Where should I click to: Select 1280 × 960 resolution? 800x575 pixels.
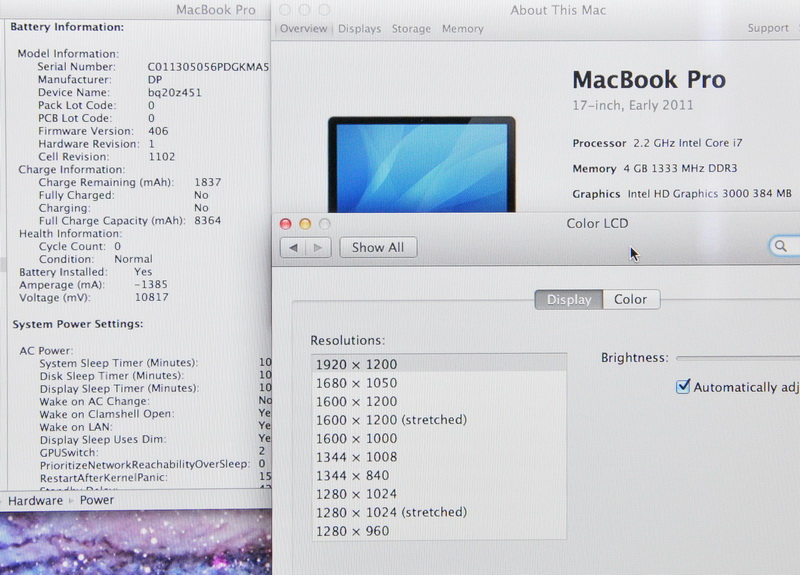click(x=439, y=531)
